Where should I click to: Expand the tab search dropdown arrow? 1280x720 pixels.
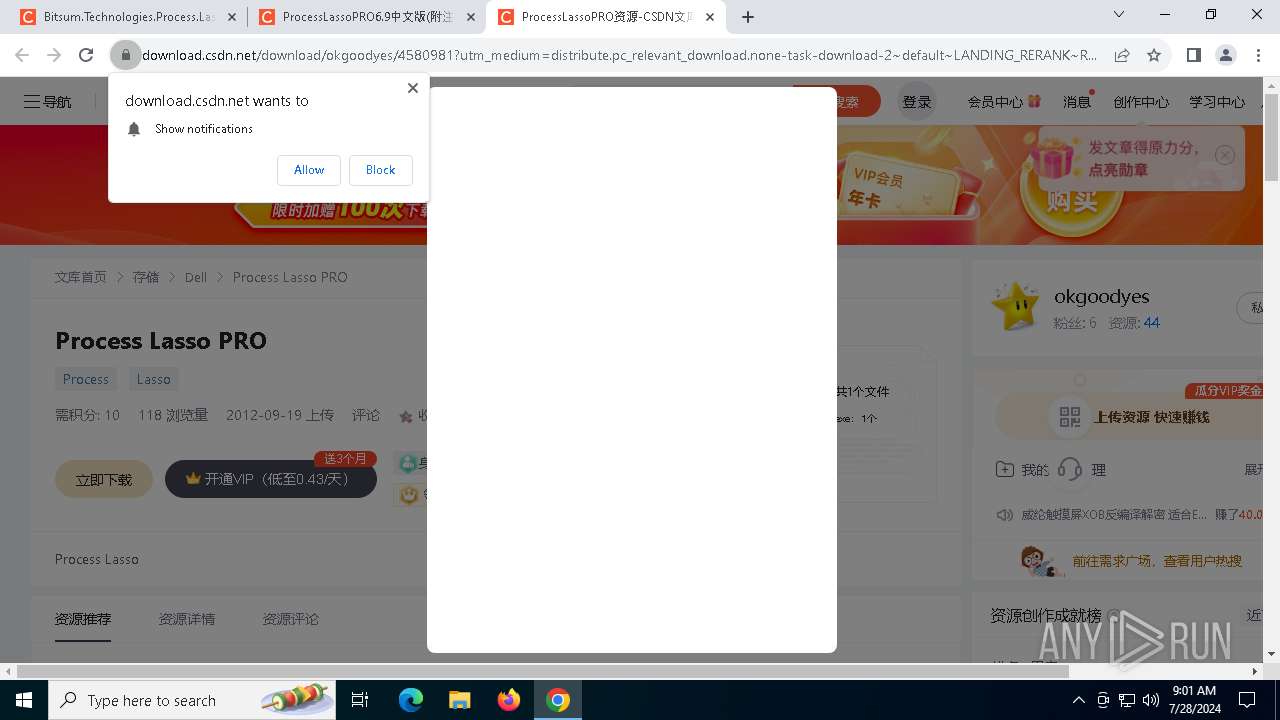click(1119, 14)
